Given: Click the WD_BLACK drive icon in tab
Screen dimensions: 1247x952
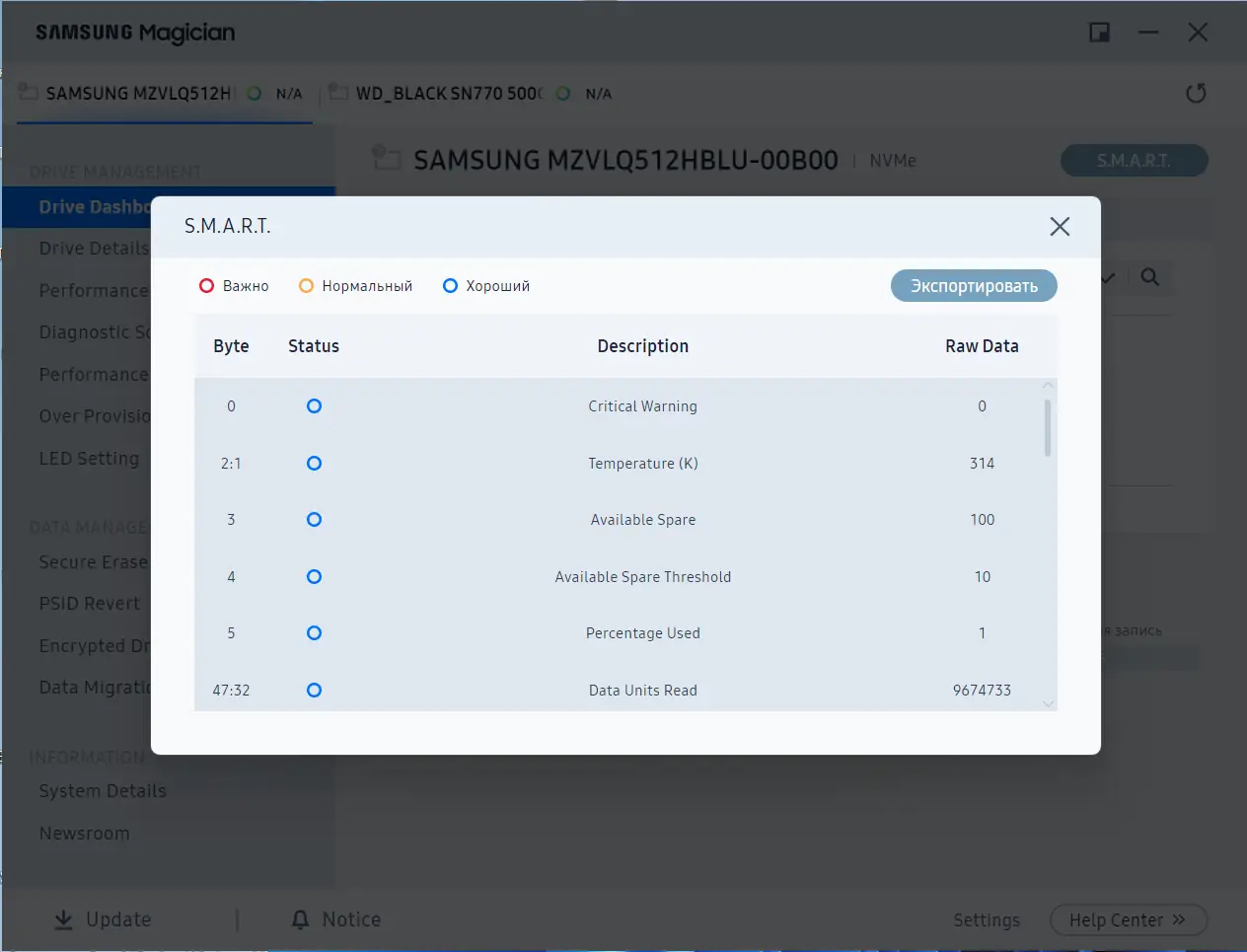Looking at the screenshot, I should pos(338,92).
